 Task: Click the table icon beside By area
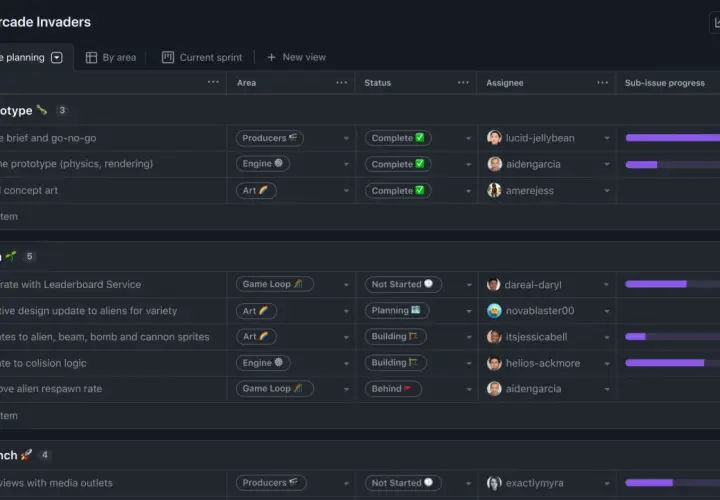[91, 57]
